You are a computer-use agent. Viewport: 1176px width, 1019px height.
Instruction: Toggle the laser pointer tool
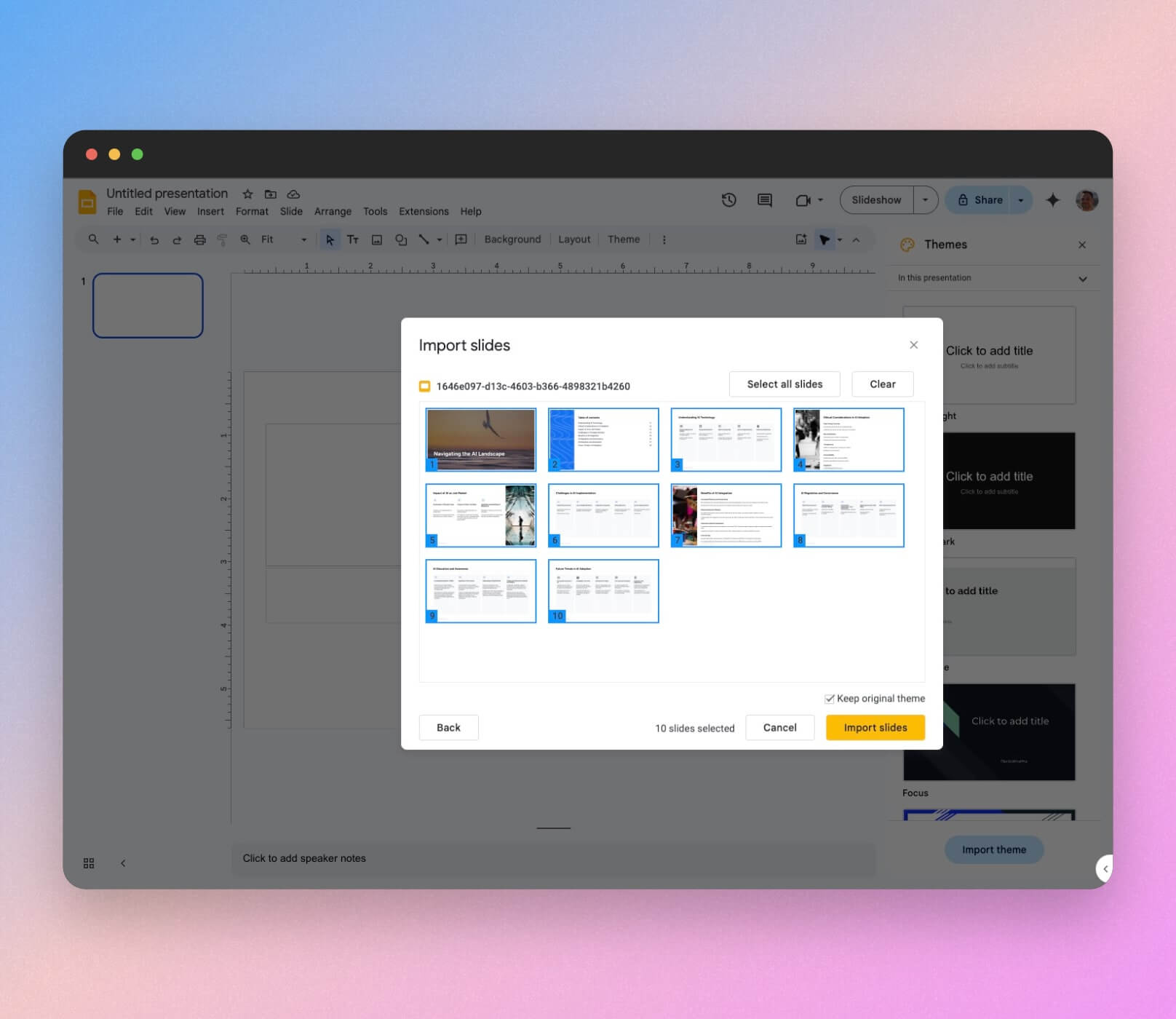[825, 239]
